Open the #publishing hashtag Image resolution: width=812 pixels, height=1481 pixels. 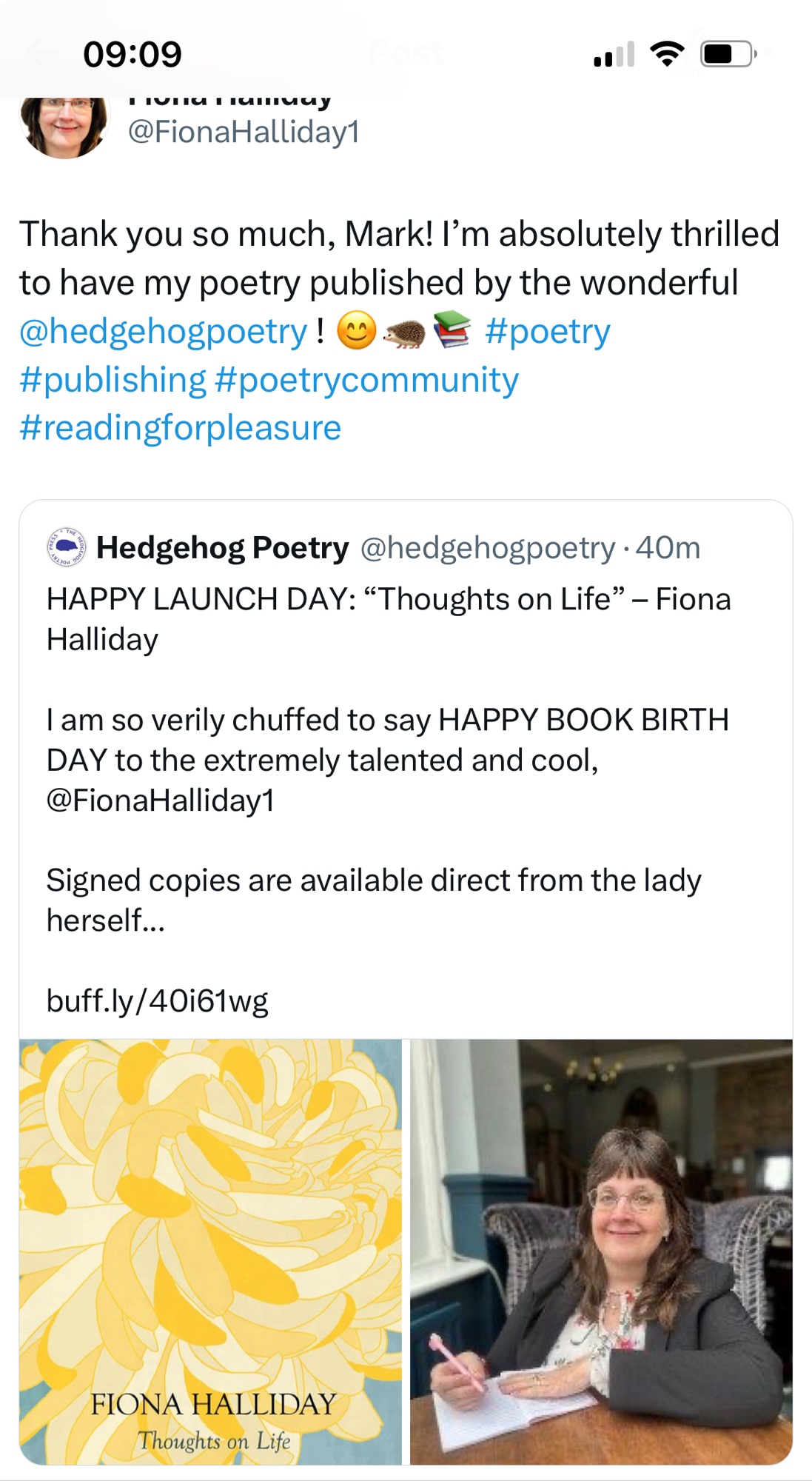pyautogui.click(x=113, y=380)
